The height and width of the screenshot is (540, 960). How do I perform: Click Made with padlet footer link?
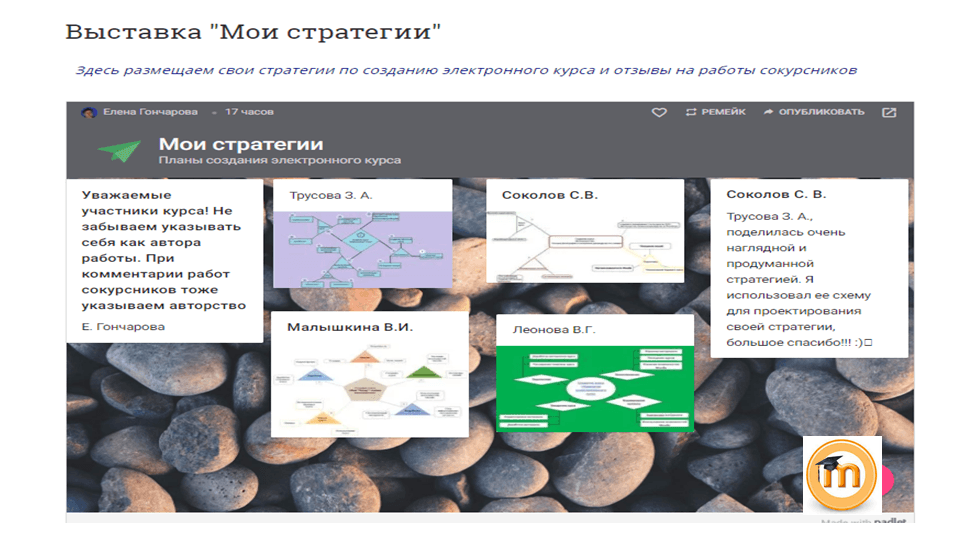click(863, 521)
